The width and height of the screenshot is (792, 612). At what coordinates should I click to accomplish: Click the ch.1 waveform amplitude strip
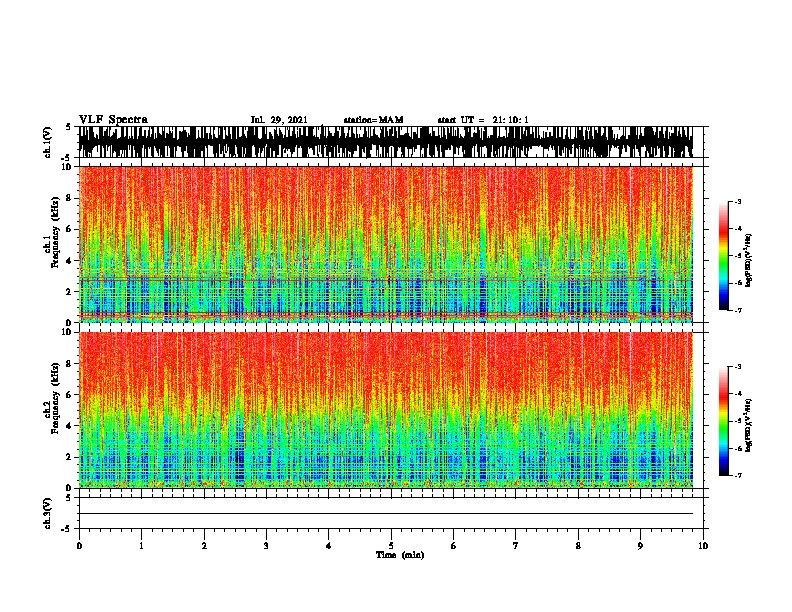click(x=386, y=142)
